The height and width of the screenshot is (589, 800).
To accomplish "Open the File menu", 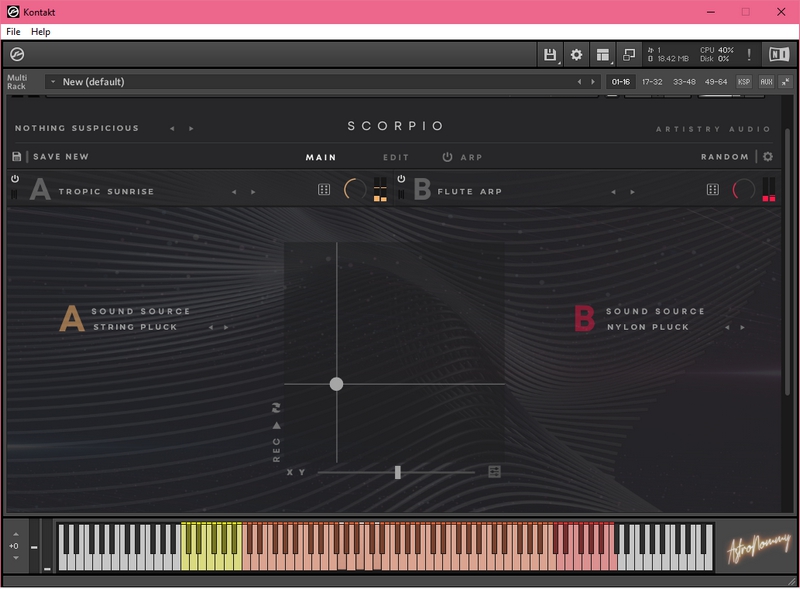I will point(13,32).
